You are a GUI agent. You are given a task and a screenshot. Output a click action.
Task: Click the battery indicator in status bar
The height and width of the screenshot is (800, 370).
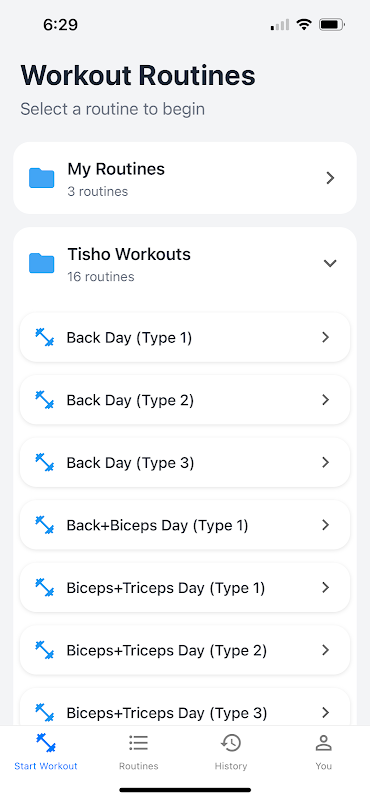332,24
